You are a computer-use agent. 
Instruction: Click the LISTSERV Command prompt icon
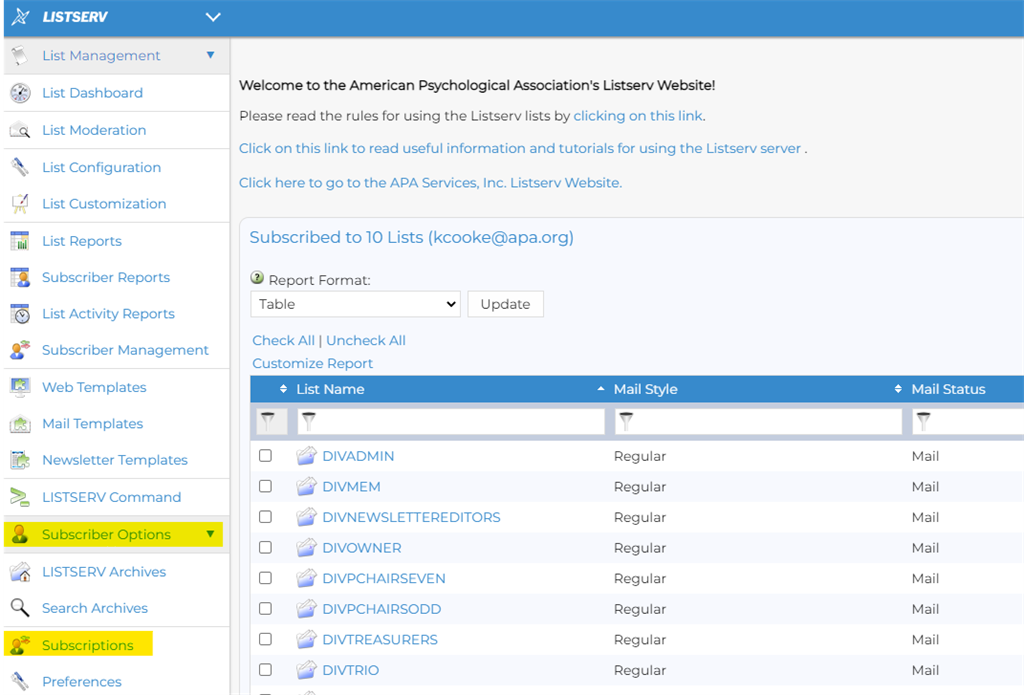click(20, 497)
